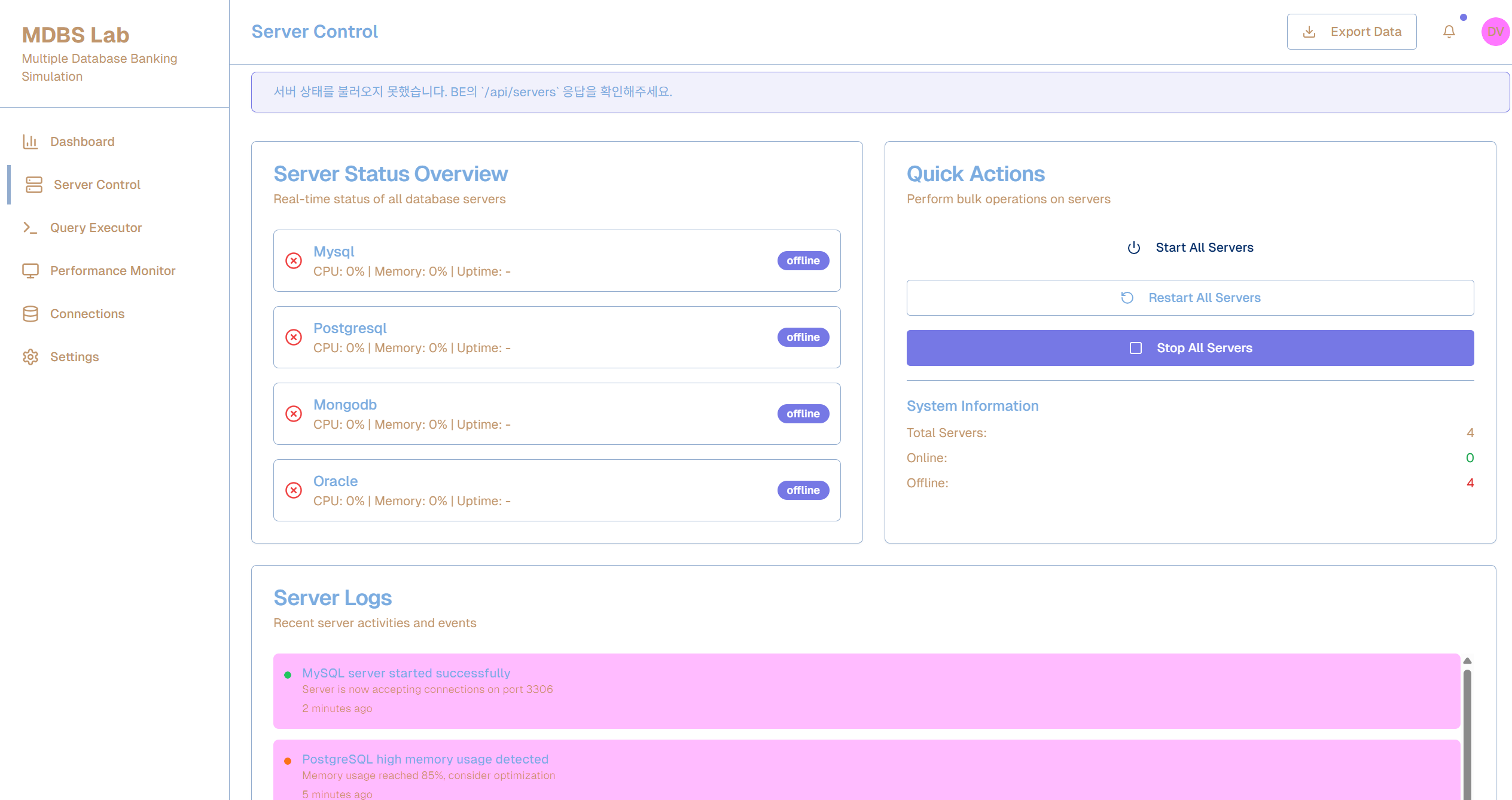Open the notifications bell icon
Viewport: 1512px width, 800px height.
coord(1449,32)
